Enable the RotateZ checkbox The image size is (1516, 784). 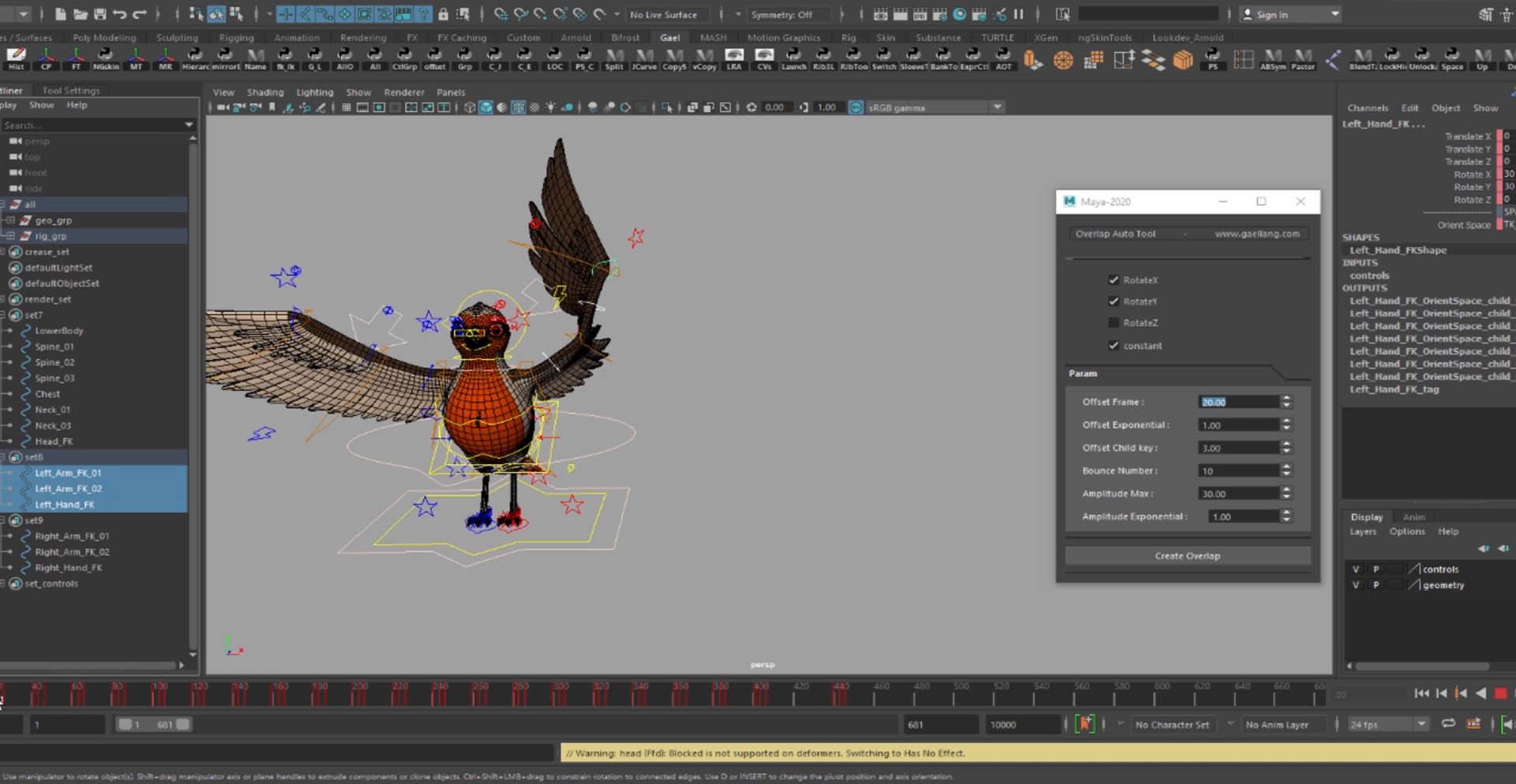tap(1113, 323)
